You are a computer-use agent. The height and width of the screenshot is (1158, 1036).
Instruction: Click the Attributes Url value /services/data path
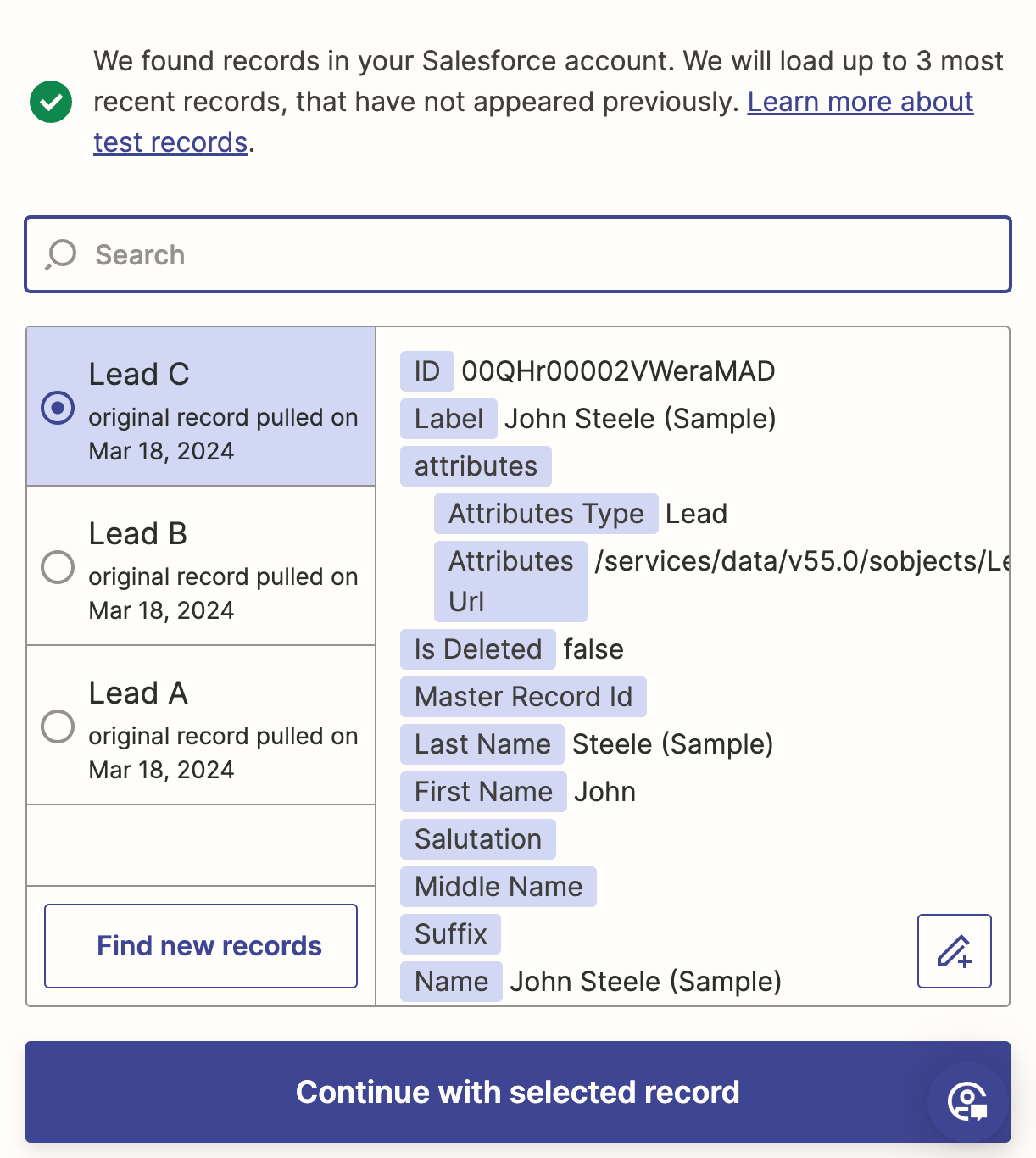[801, 561]
